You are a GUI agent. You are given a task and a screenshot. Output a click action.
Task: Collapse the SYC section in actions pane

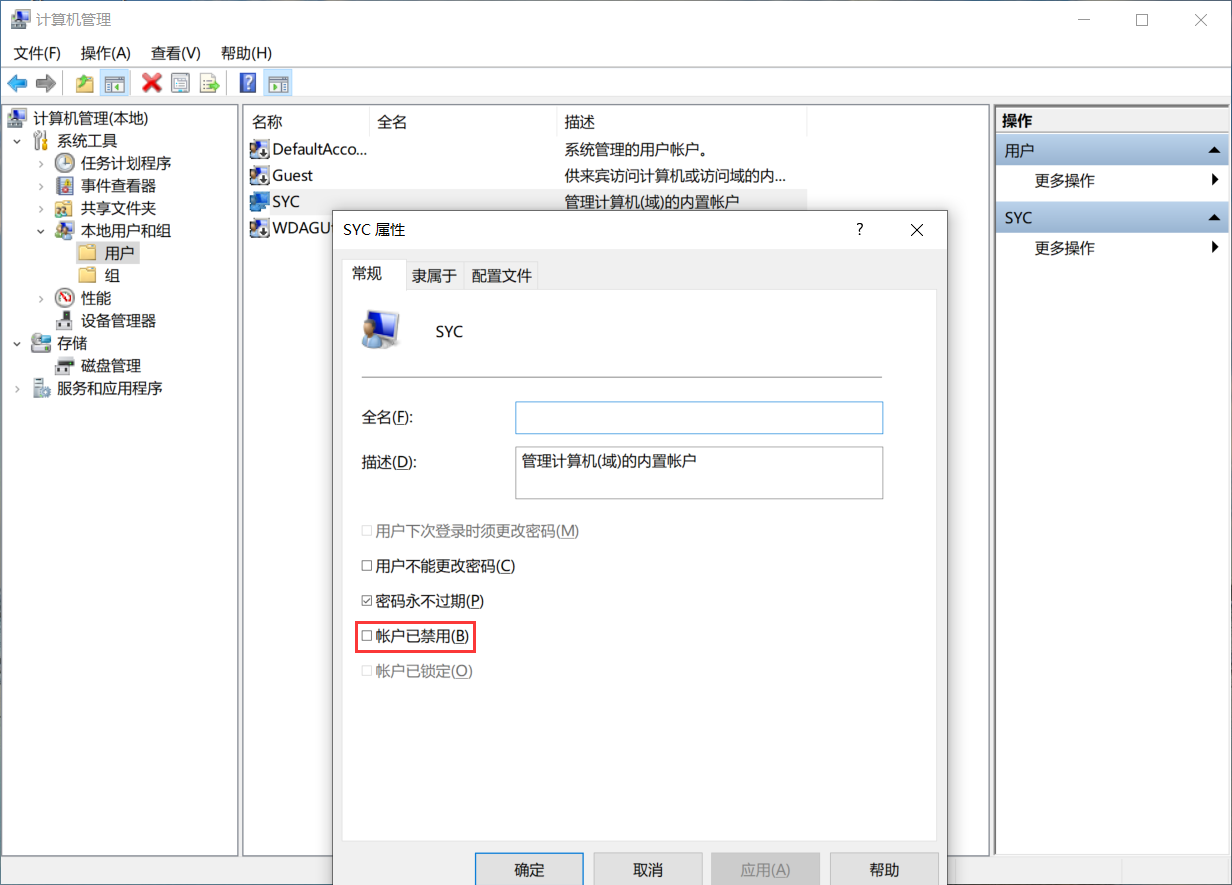click(1214, 217)
